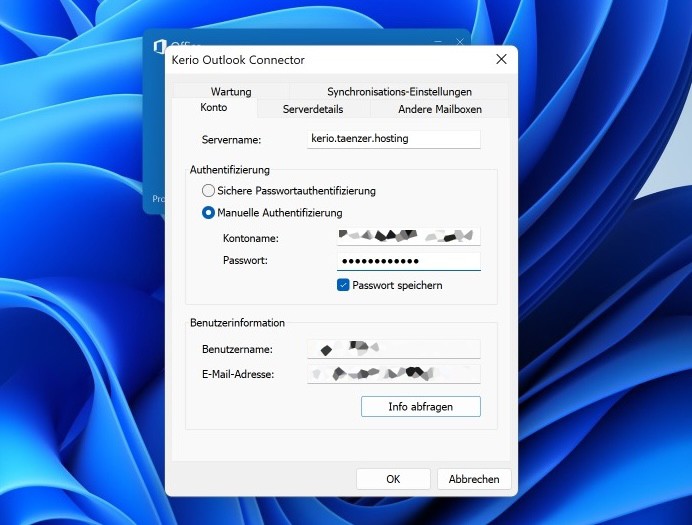The height and width of the screenshot is (525, 692).
Task: Focus the Passwort input field
Action: click(409, 261)
